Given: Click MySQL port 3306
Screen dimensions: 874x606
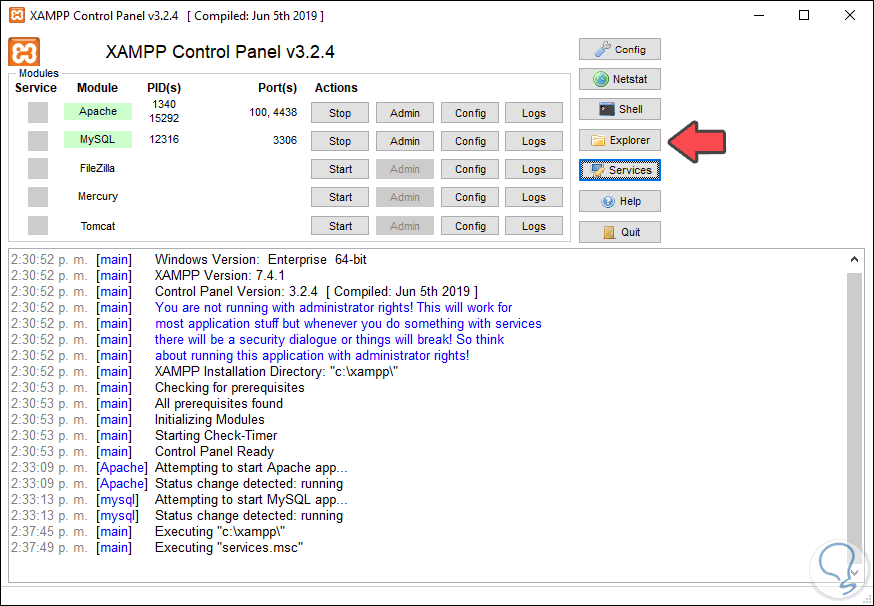Looking at the screenshot, I should click(285, 140).
